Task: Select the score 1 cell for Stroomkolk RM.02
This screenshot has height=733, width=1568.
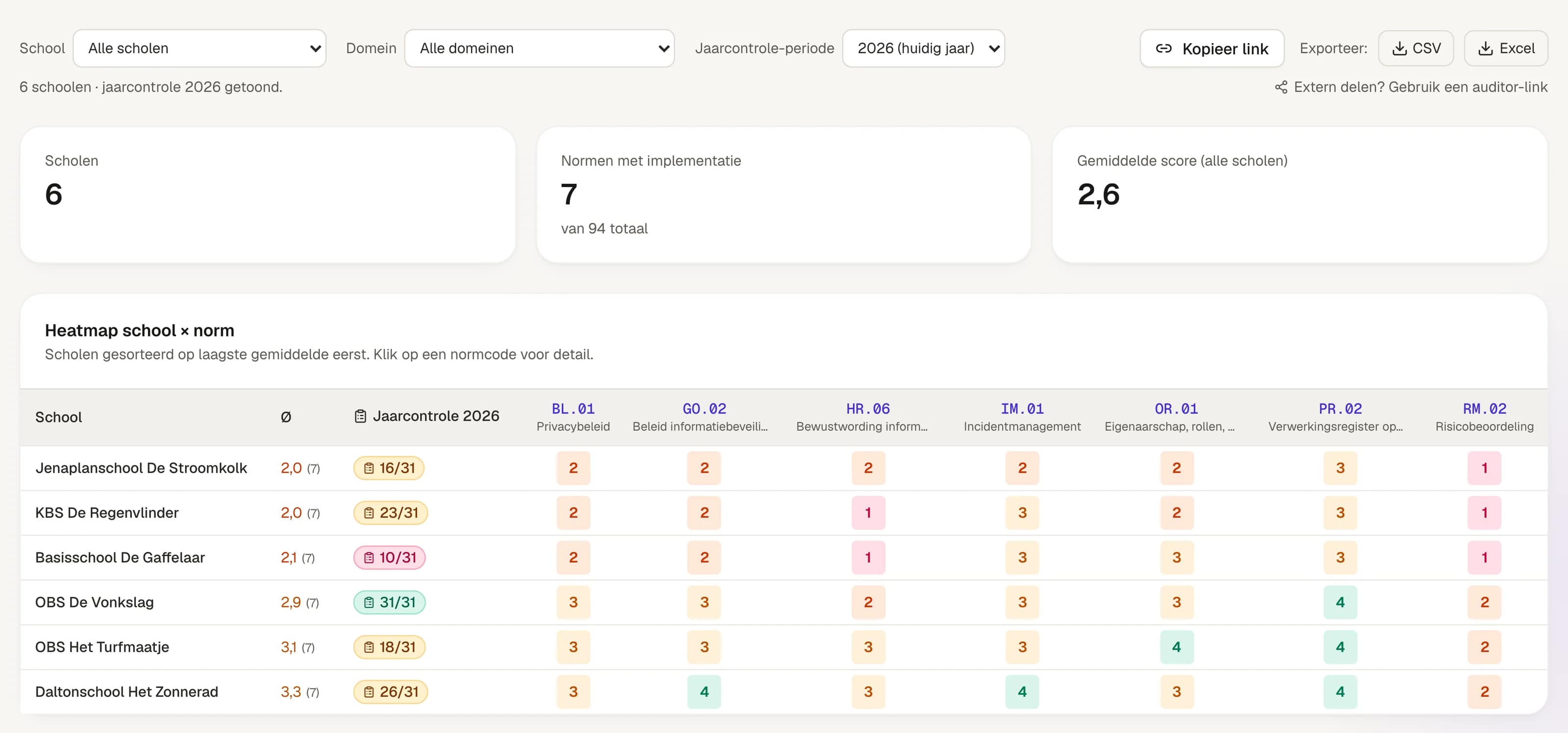Action: (x=1484, y=468)
